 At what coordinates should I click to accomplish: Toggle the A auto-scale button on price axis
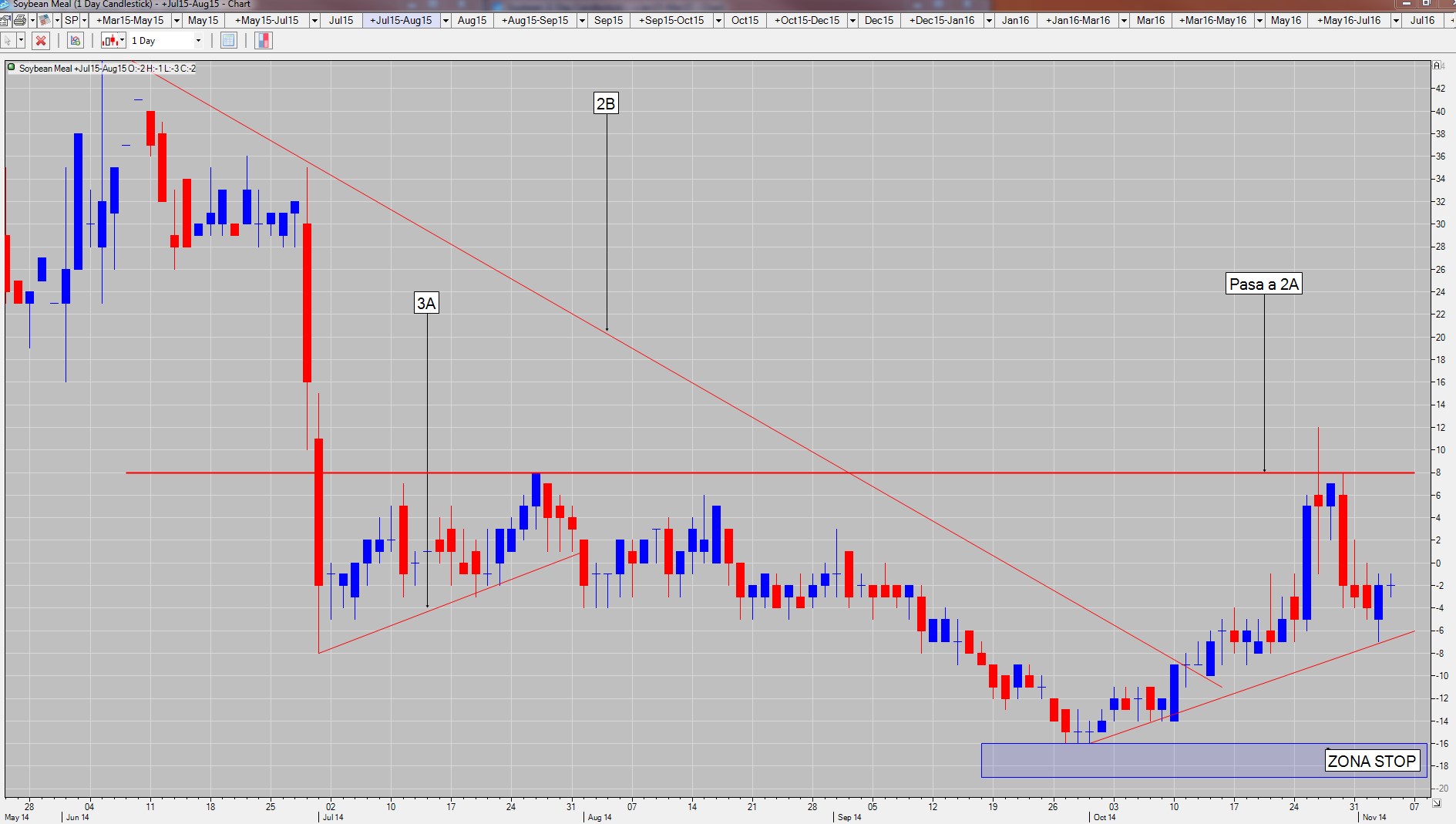(1438, 66)
